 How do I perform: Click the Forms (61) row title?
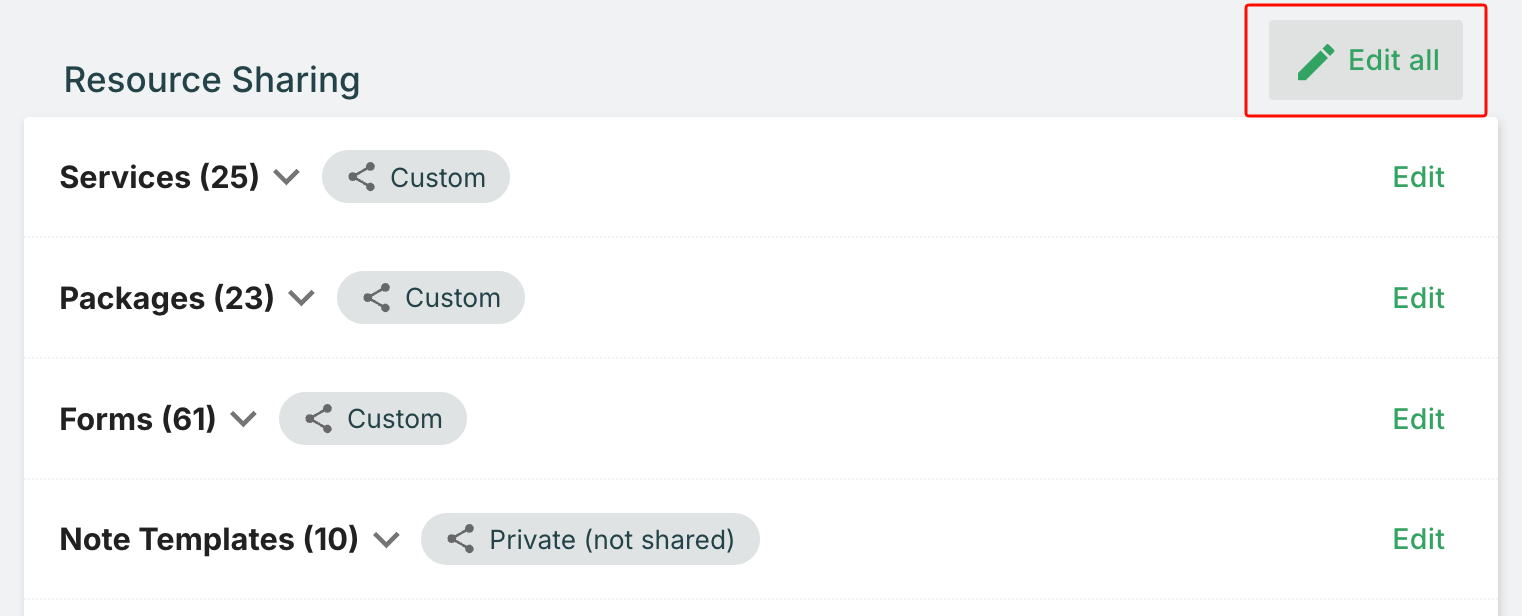click(138, 419)
